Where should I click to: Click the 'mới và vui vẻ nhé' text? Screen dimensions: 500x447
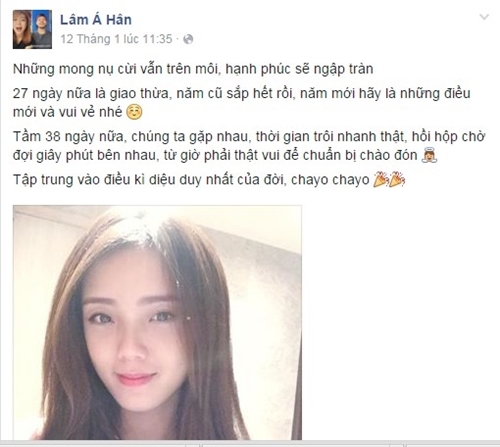[68, 112]
